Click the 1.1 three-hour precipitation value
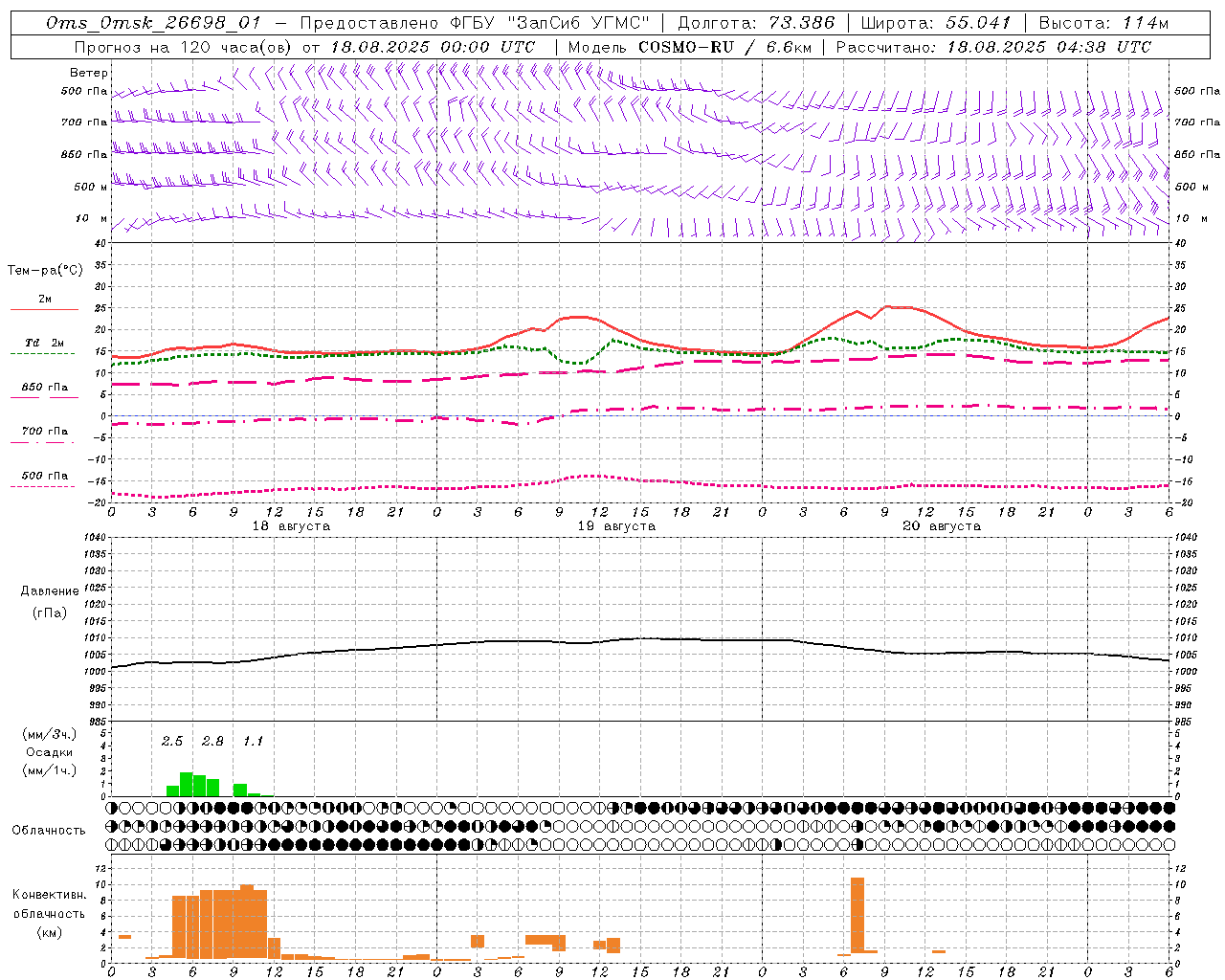The height and width of the screenshot is (980, 1225). pos(253,742)
